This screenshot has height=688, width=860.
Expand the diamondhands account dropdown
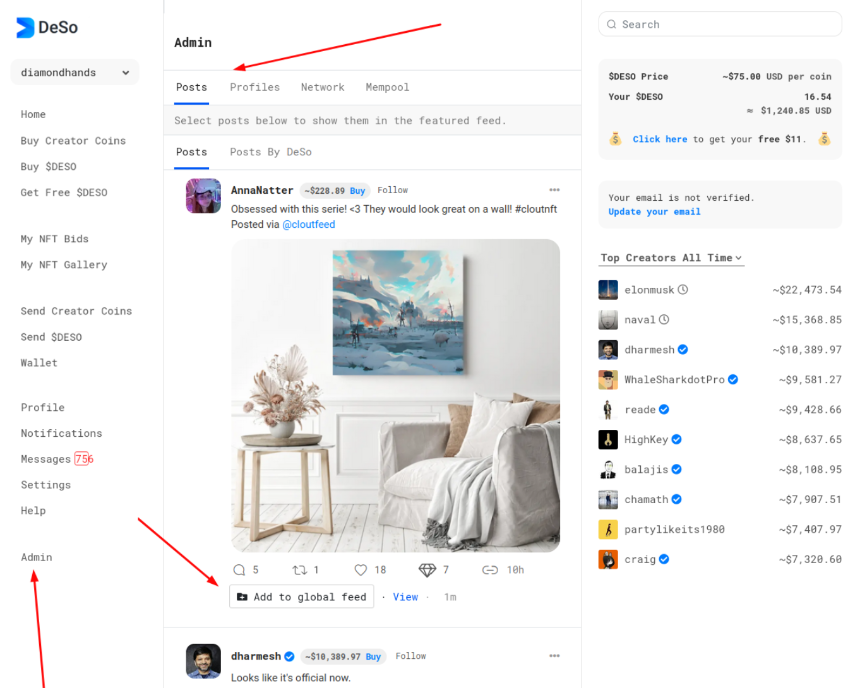click(x=75, y=72)
